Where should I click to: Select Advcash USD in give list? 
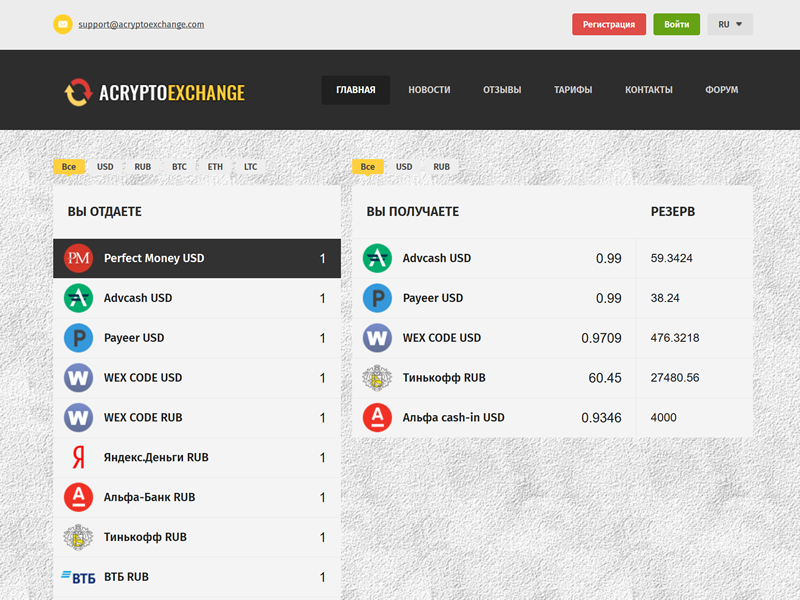[x=197, y=298]
